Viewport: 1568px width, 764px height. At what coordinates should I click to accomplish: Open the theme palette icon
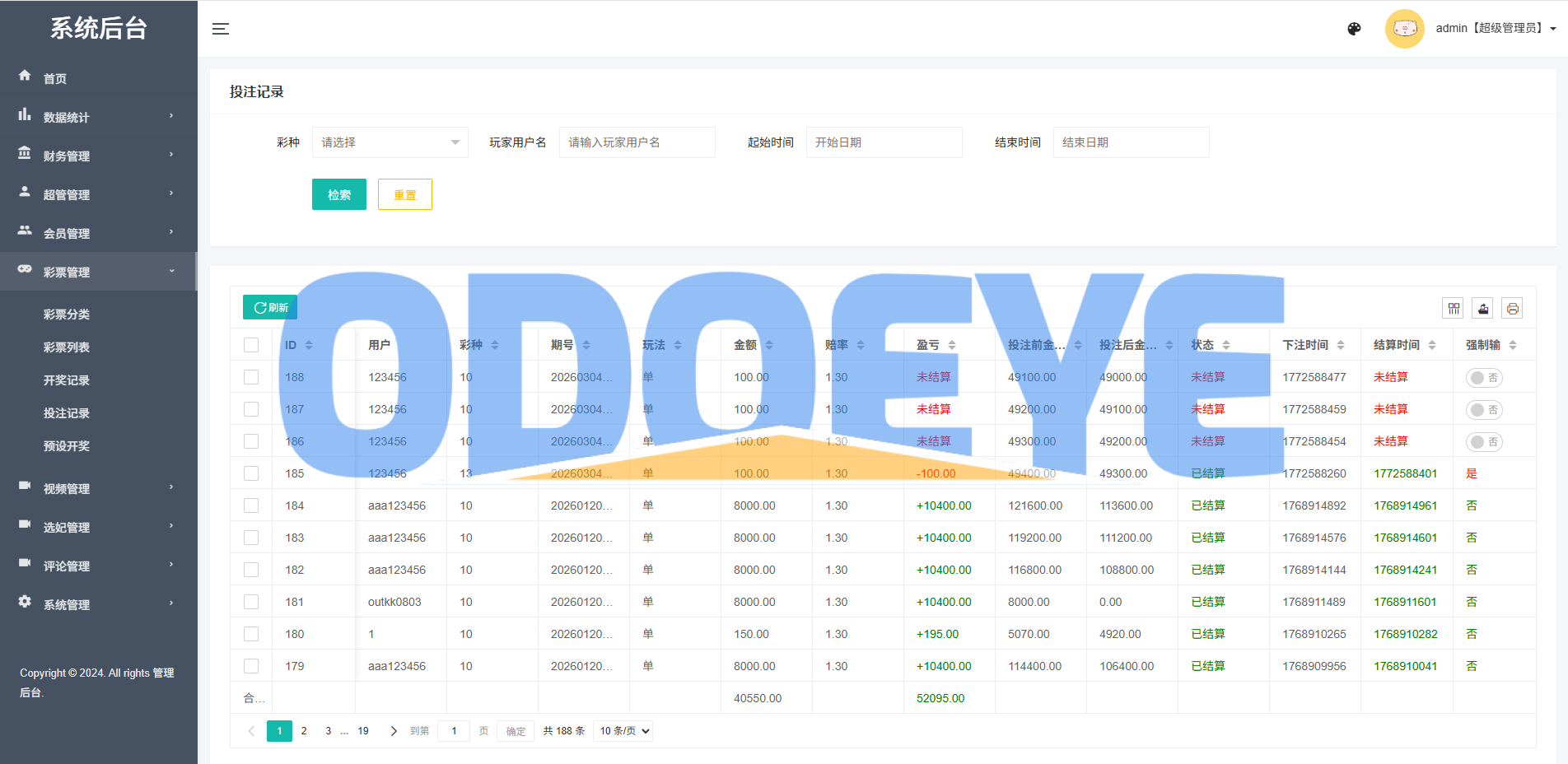(x=1354, y=29)
